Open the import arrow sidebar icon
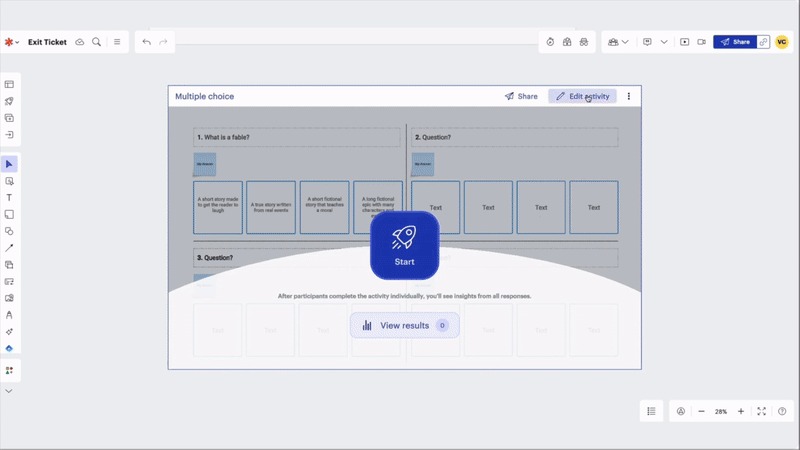The width and height of the screenshot is (800, 450). (9, 135)
